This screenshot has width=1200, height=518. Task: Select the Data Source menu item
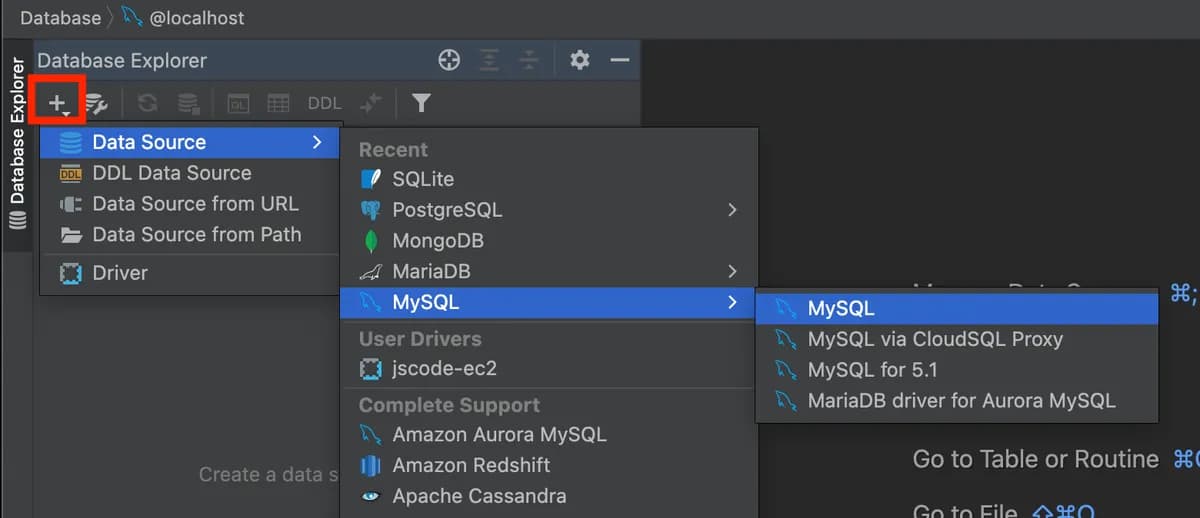190,142
